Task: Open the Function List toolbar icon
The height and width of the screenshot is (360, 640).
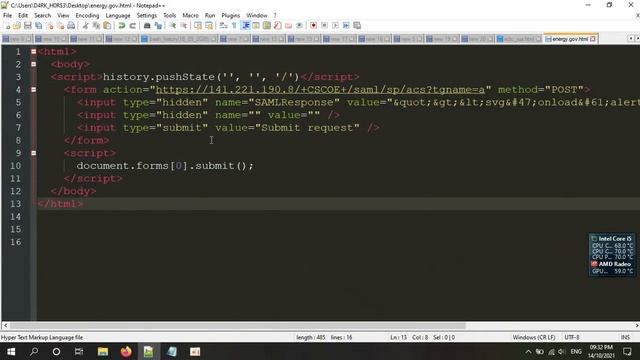Action: coord(278,26)
